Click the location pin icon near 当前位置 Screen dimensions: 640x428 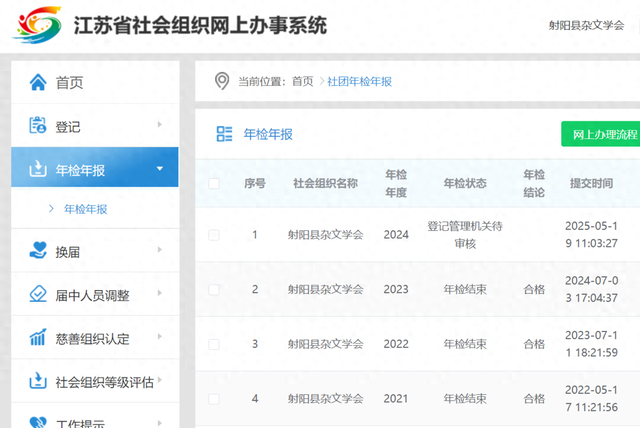pos(222,81)
